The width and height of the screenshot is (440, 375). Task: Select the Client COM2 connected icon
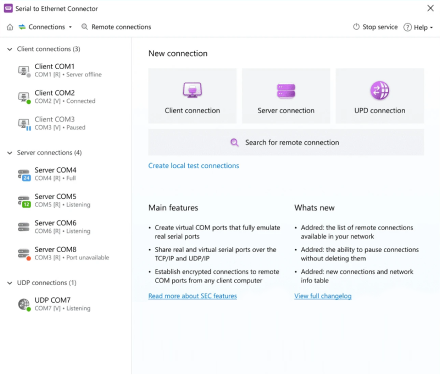coord(24,97)
